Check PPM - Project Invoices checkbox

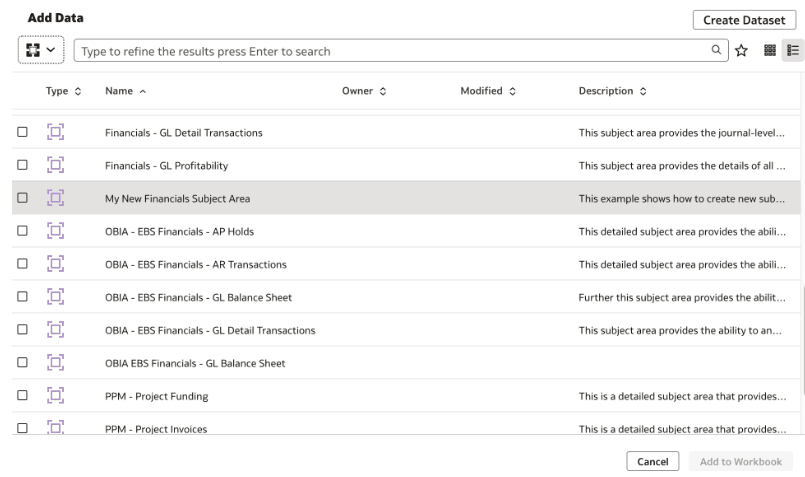click(22, 428)
